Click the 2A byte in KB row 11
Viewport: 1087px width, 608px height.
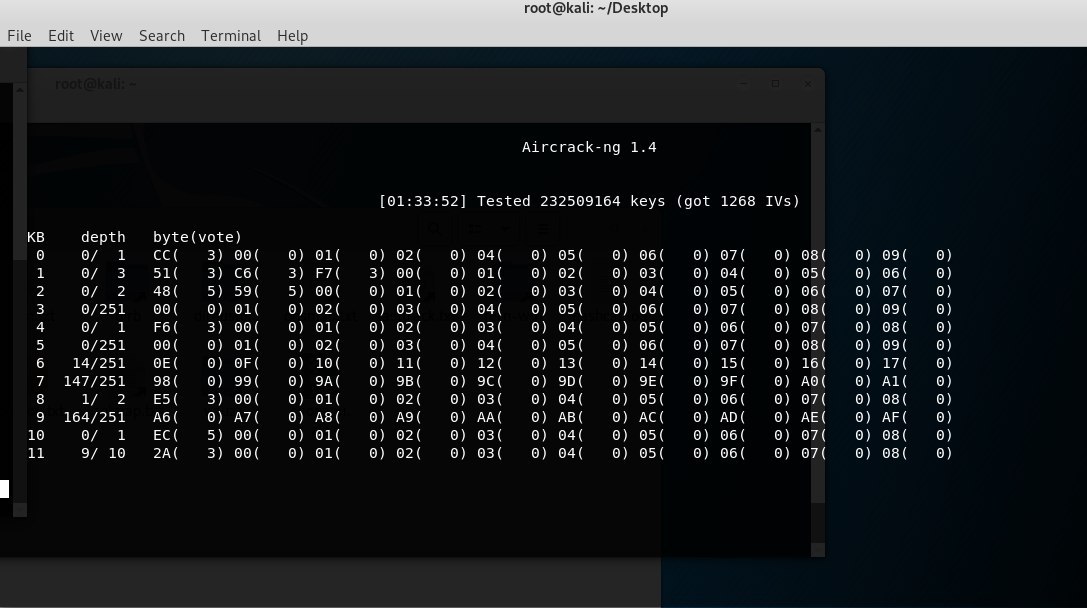(x=162, y=453)
